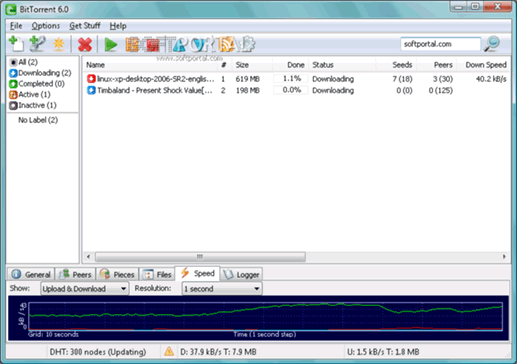The width and height of the screenshot is (517, 364).
Task: Click the 198 MB size cell
Action: click(x=248, y=90)
